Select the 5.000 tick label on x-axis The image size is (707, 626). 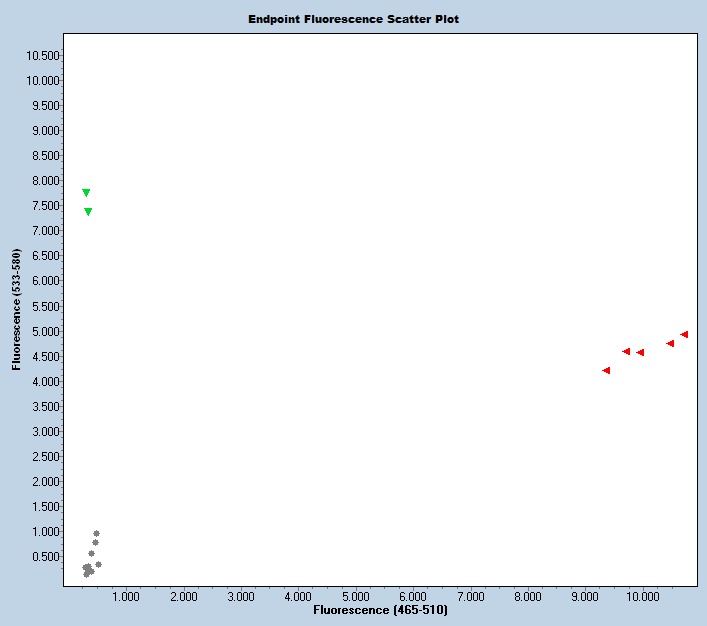pyautogui.click(x=356, y=596)
